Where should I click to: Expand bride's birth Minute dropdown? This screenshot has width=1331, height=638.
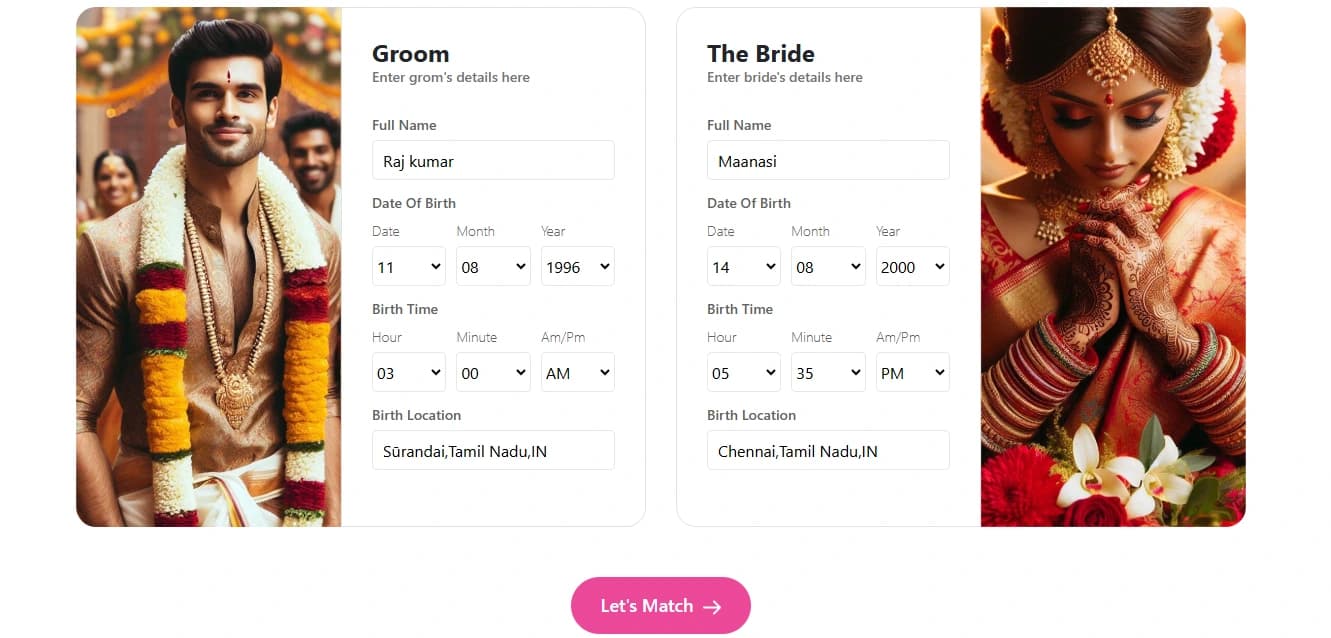[828, 373]
